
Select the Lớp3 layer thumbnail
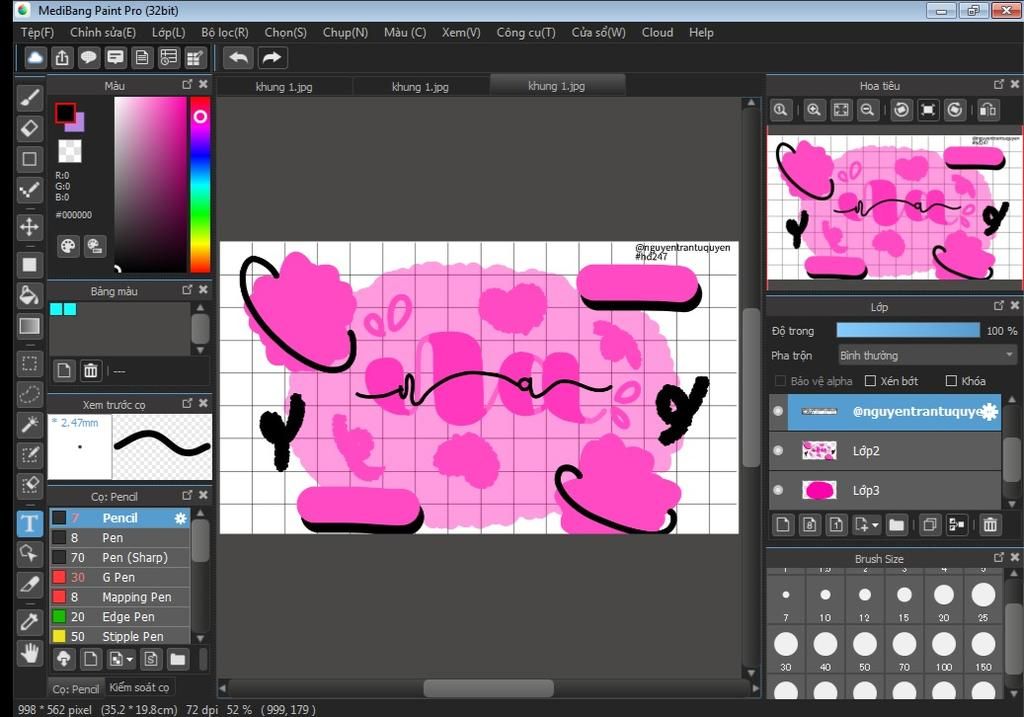click(819, 490)
